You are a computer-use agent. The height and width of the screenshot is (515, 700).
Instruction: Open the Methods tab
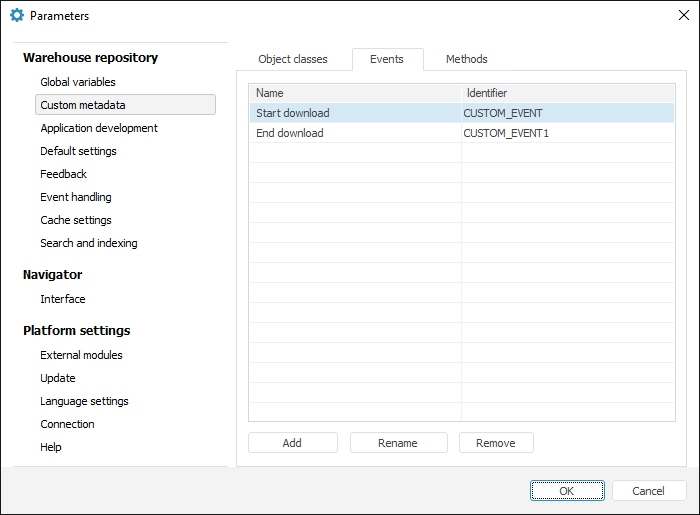click(x=466, y=59)
